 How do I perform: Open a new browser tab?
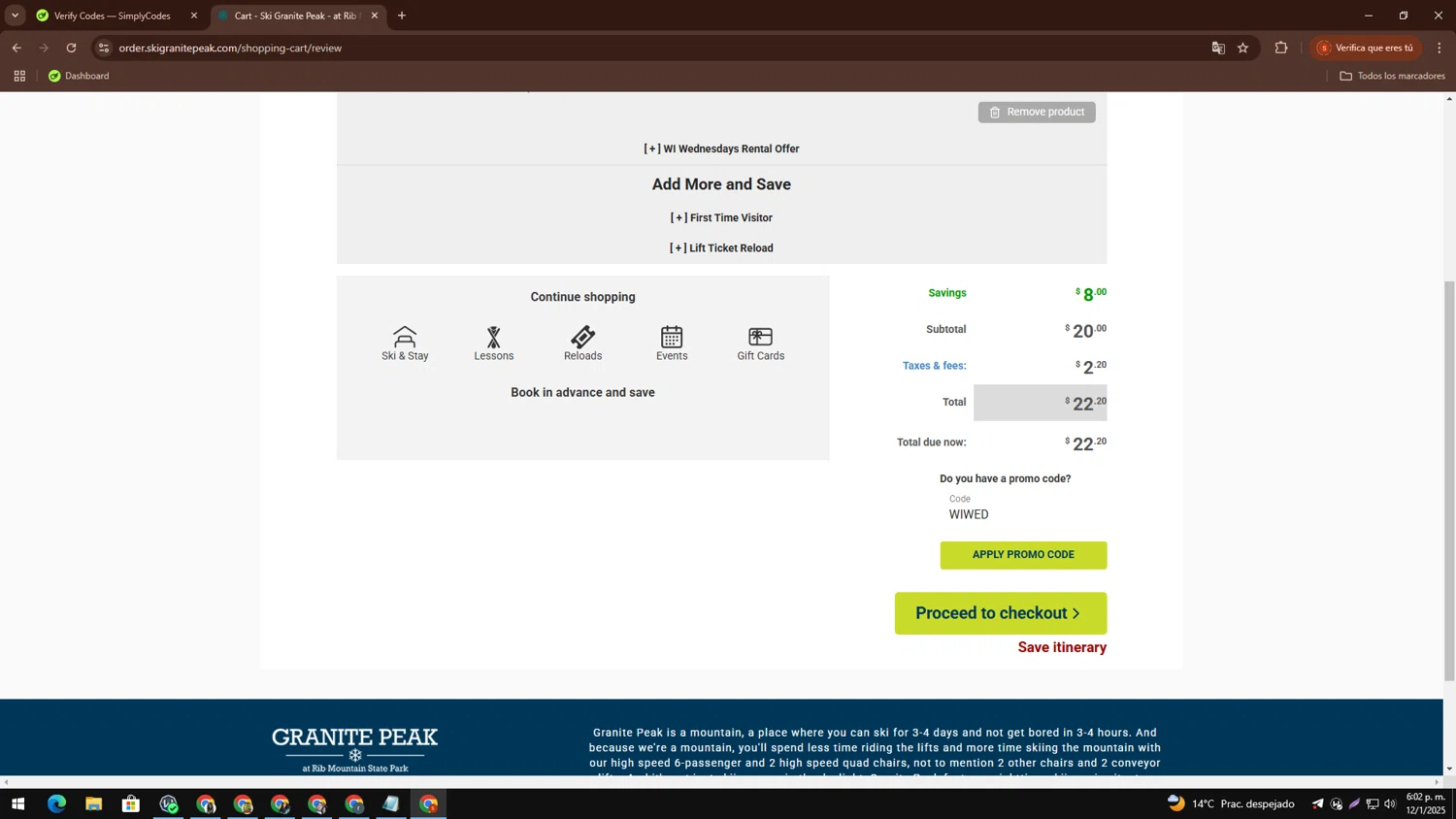pos(402,16)
